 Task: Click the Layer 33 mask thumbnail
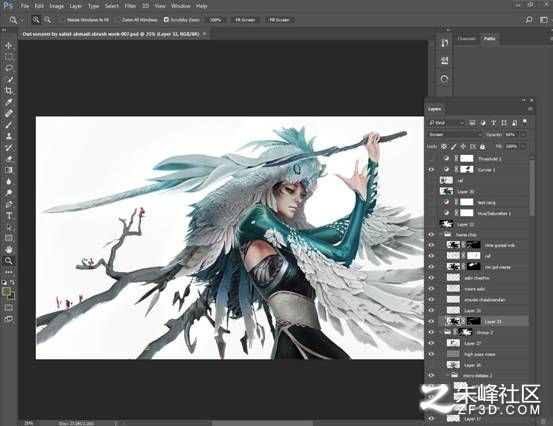point(474,321)
